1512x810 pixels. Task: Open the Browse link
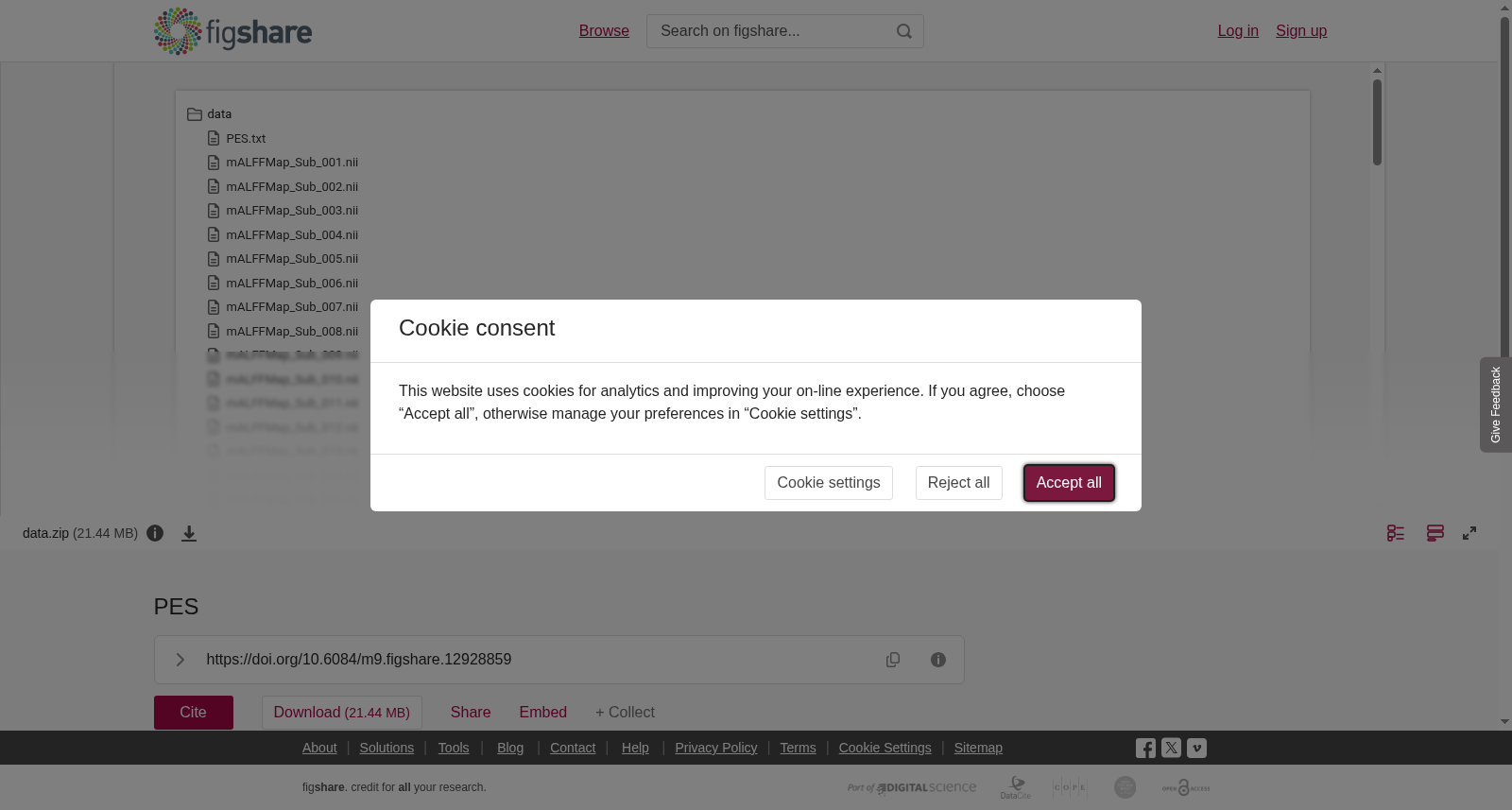point(604,31)
